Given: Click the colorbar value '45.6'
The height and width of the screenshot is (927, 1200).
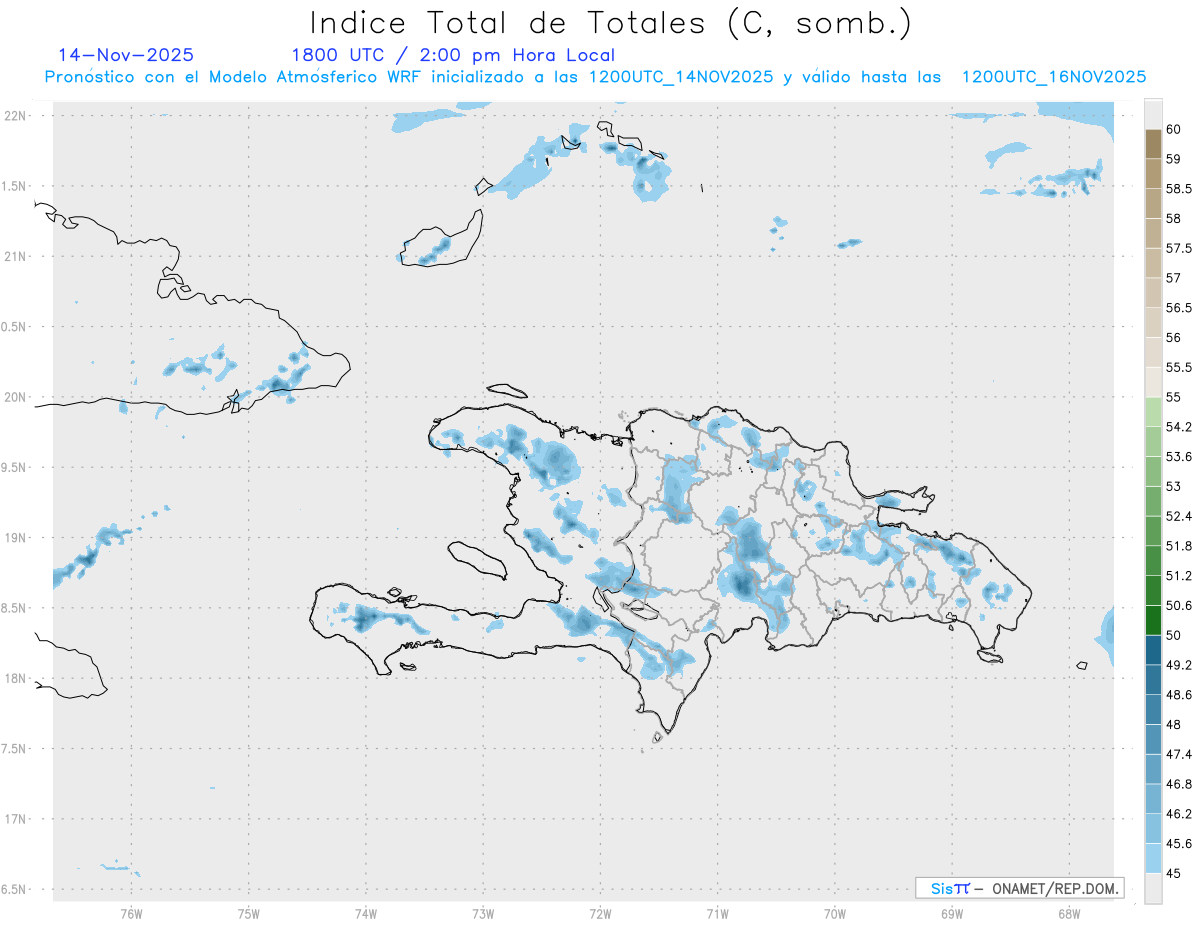Looking at the screenshot, I should [1178, 844].
